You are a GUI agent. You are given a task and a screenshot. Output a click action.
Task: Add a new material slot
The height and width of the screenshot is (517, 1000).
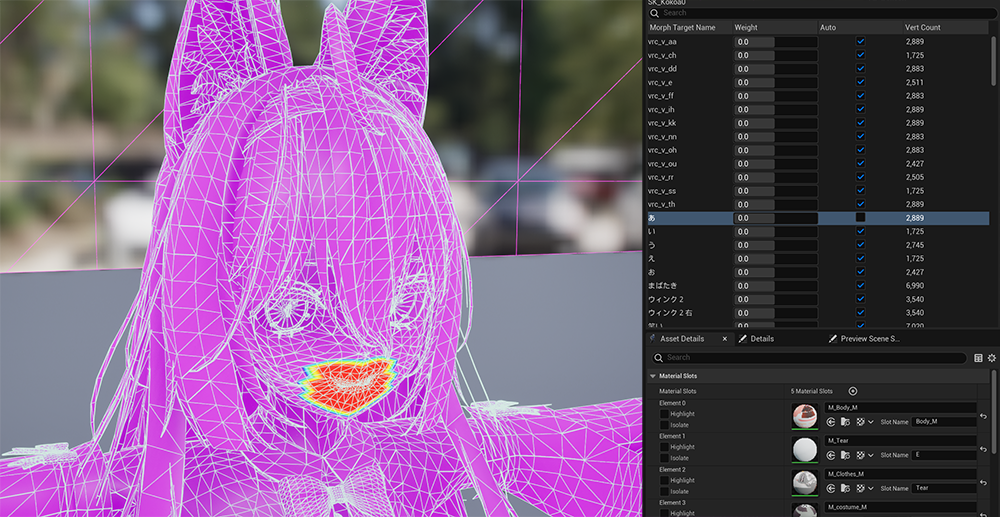click(x=853, y=391)
